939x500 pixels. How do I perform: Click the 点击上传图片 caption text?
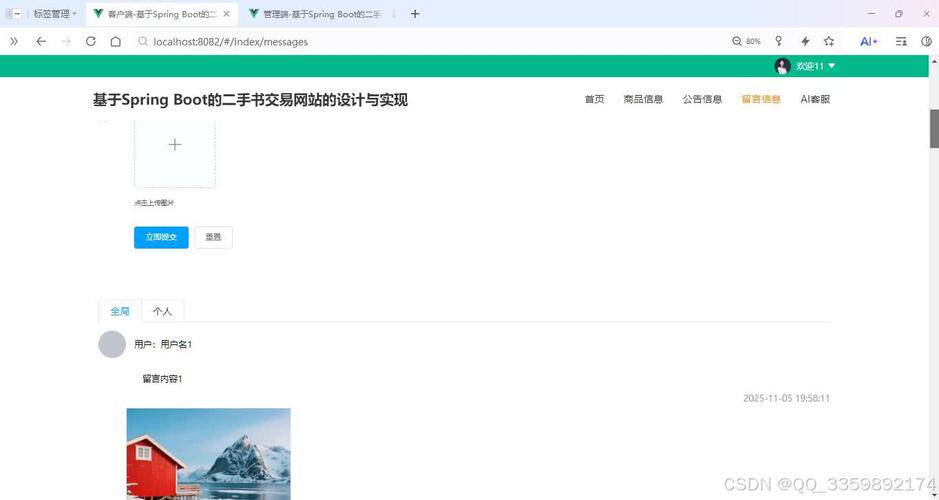coord(155,203)
